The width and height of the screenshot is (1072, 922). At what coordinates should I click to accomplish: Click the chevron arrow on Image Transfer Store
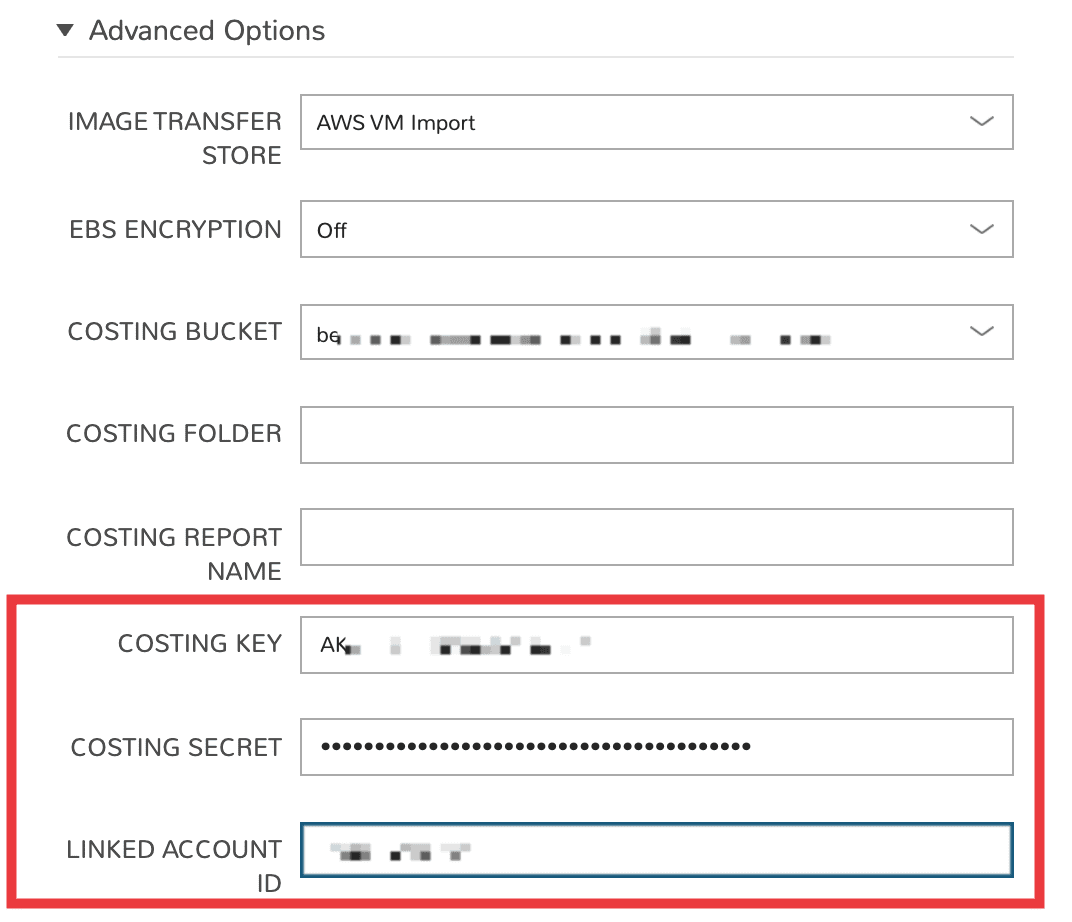coord(982,122)
